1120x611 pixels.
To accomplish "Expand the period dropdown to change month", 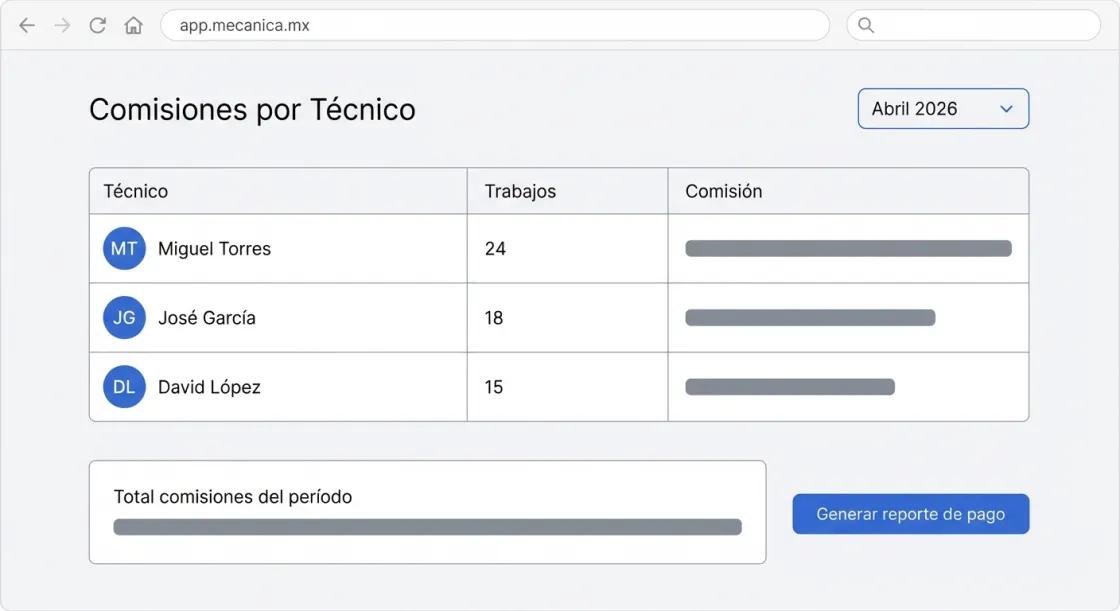I will [941, 108].
